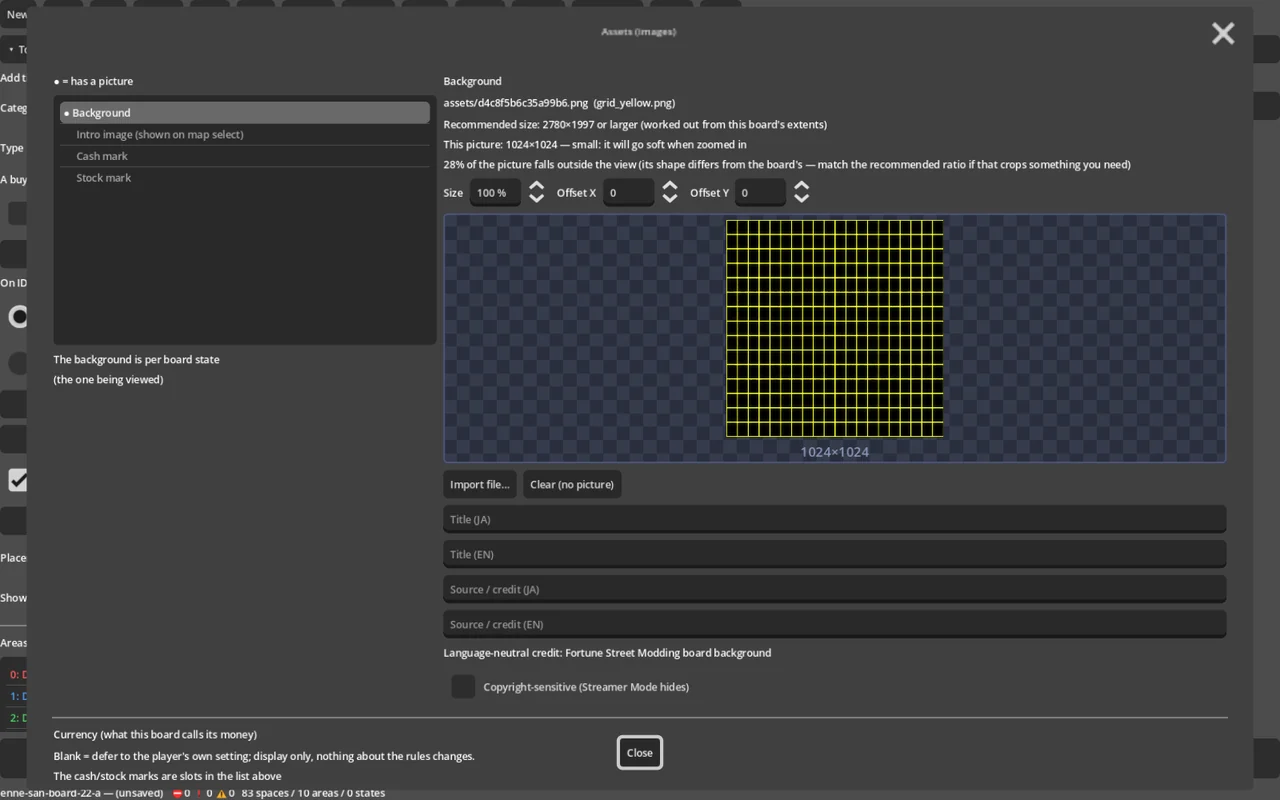Increment Offset X using its up arrow
Viewport: 1280px width, 800px height.
(x=669, y=186)
